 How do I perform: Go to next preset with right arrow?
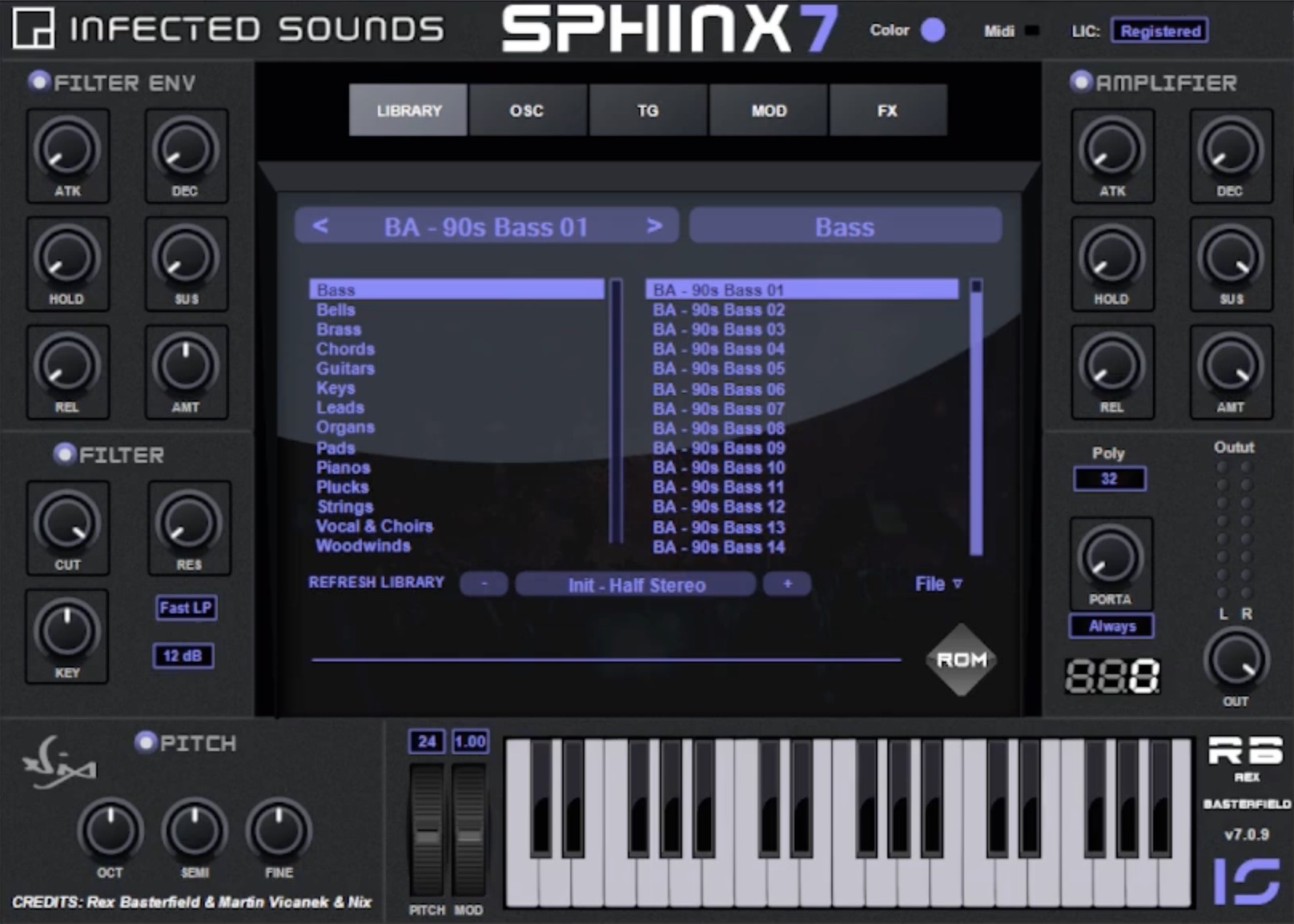coord(654,226)
